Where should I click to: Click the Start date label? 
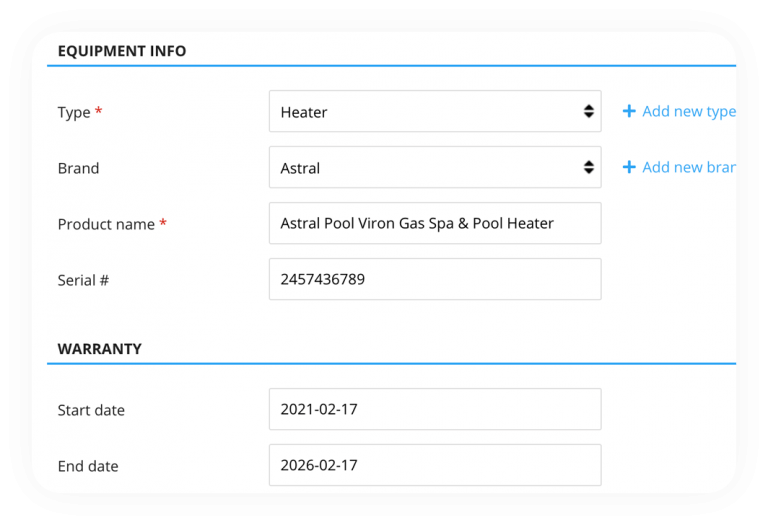point(91,411)
